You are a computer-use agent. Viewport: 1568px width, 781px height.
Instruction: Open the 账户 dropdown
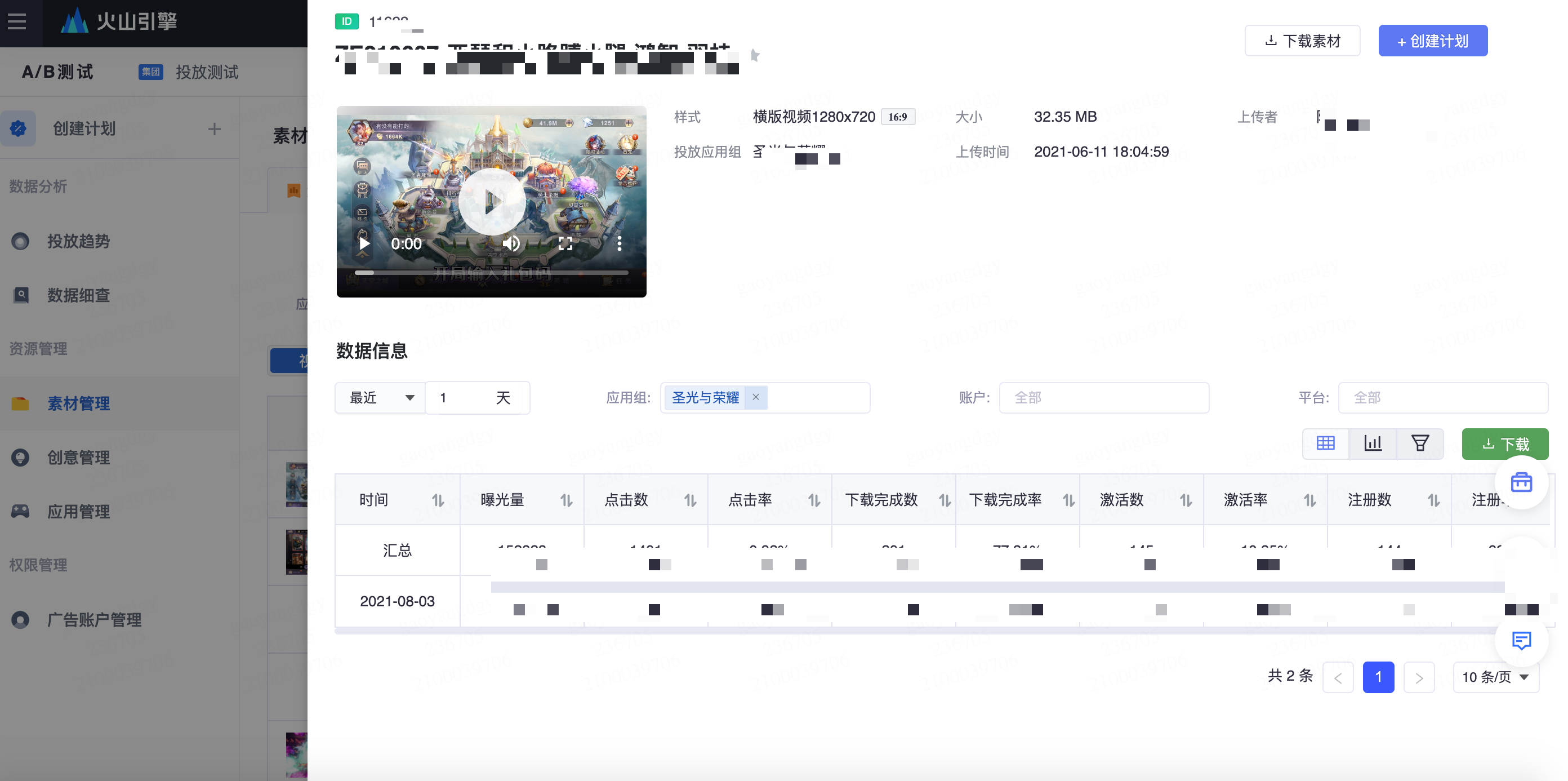(x=1104, y=398)
